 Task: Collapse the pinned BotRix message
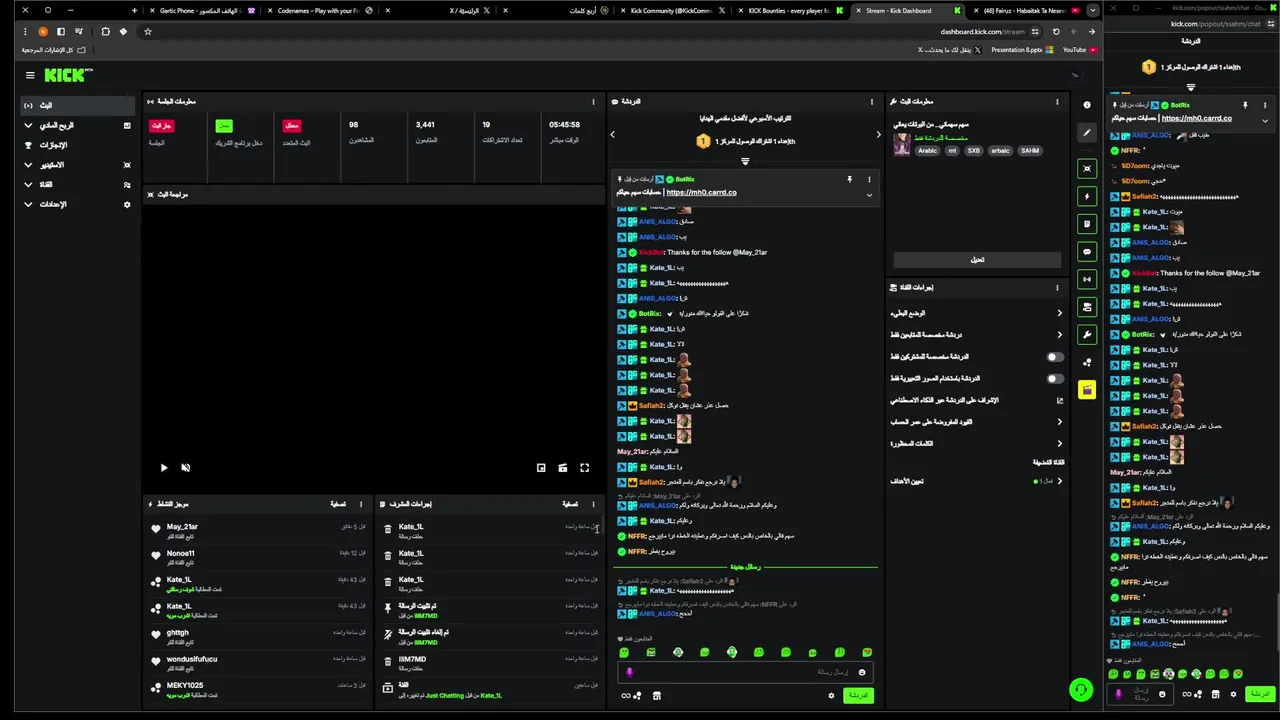(869, 195)
